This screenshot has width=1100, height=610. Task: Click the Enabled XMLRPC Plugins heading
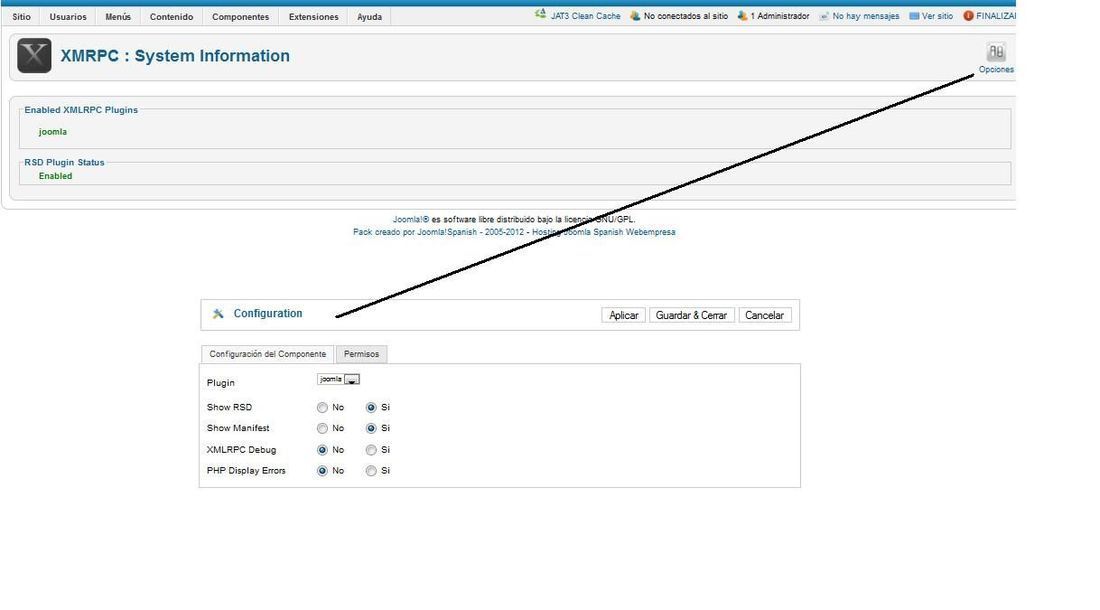point(81,110)
